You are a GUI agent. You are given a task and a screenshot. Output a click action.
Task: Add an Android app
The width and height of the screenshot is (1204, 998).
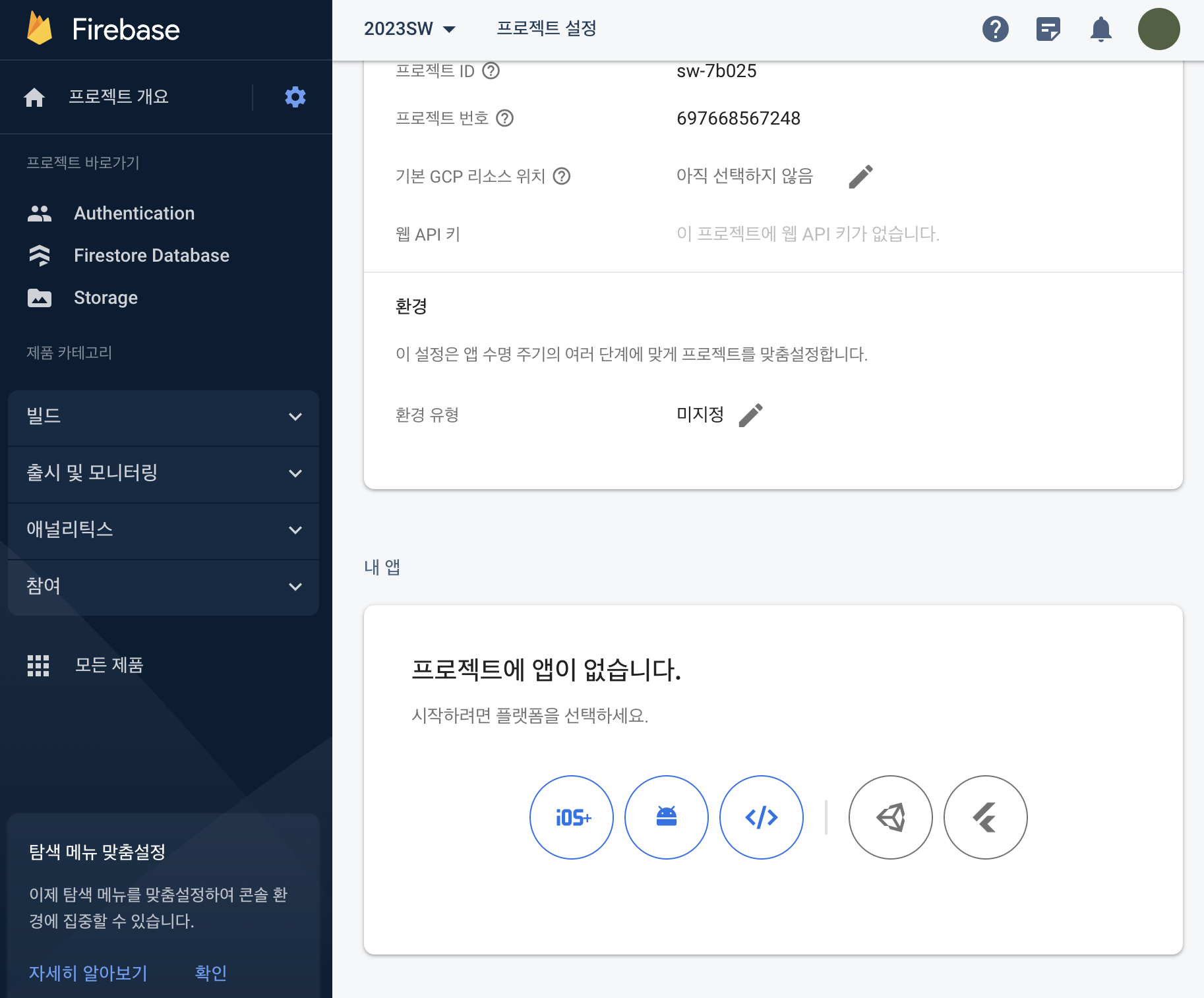tap(667, 817)
